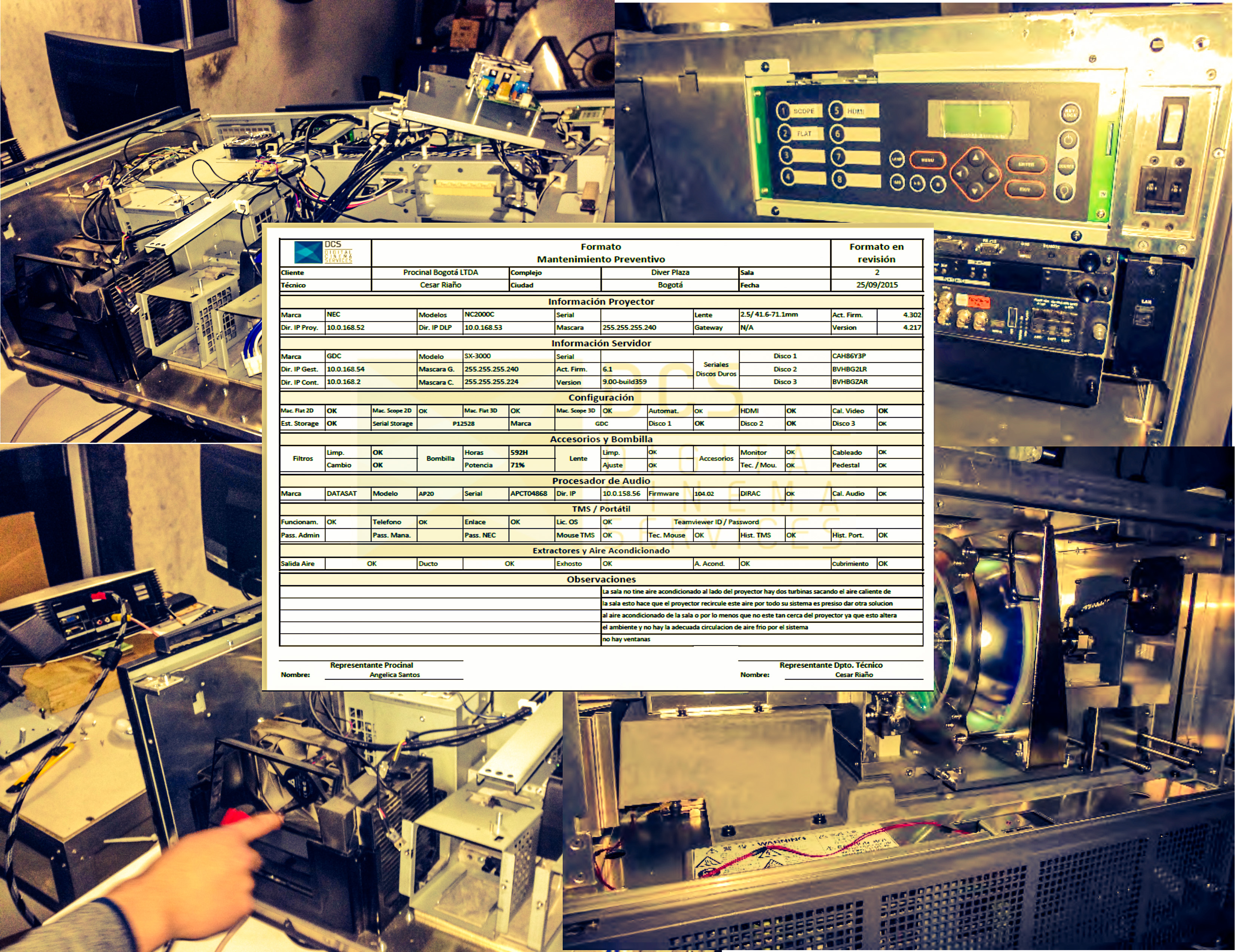Select the model cell 'NC2000C'
The height and width of the screenshot is (952, 1235).
[509, 314]
